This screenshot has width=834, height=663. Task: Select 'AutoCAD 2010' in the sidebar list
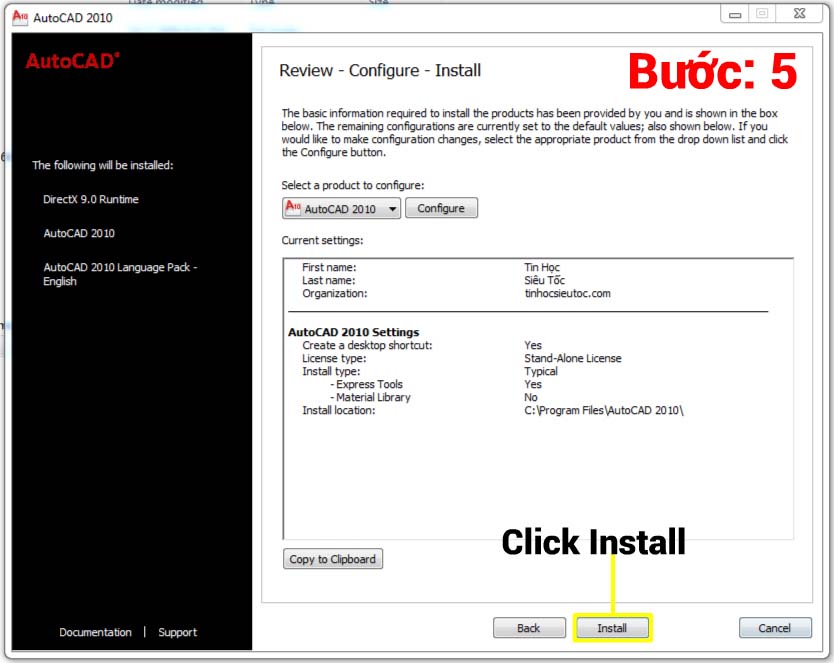pyautogui.click(x=79, y=233)
